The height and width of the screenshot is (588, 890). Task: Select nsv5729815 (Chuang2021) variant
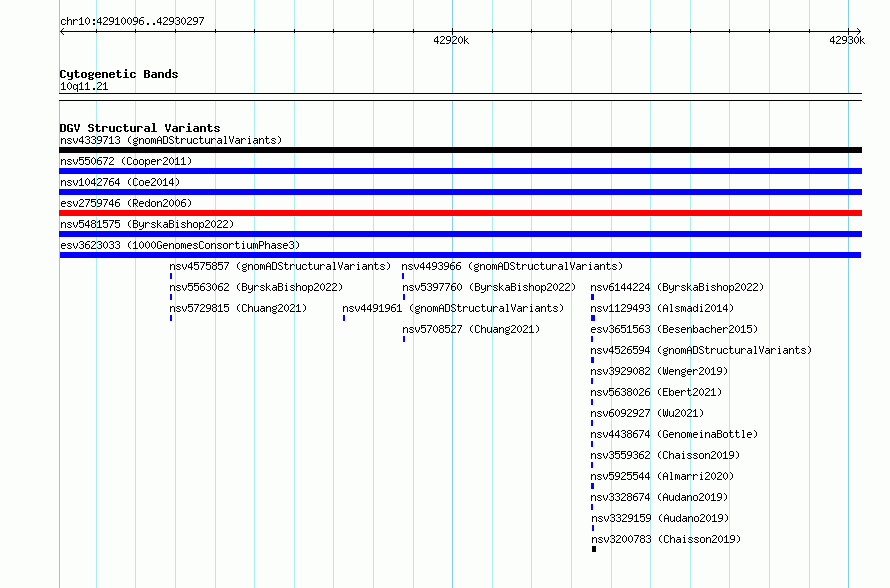[238, 308]
